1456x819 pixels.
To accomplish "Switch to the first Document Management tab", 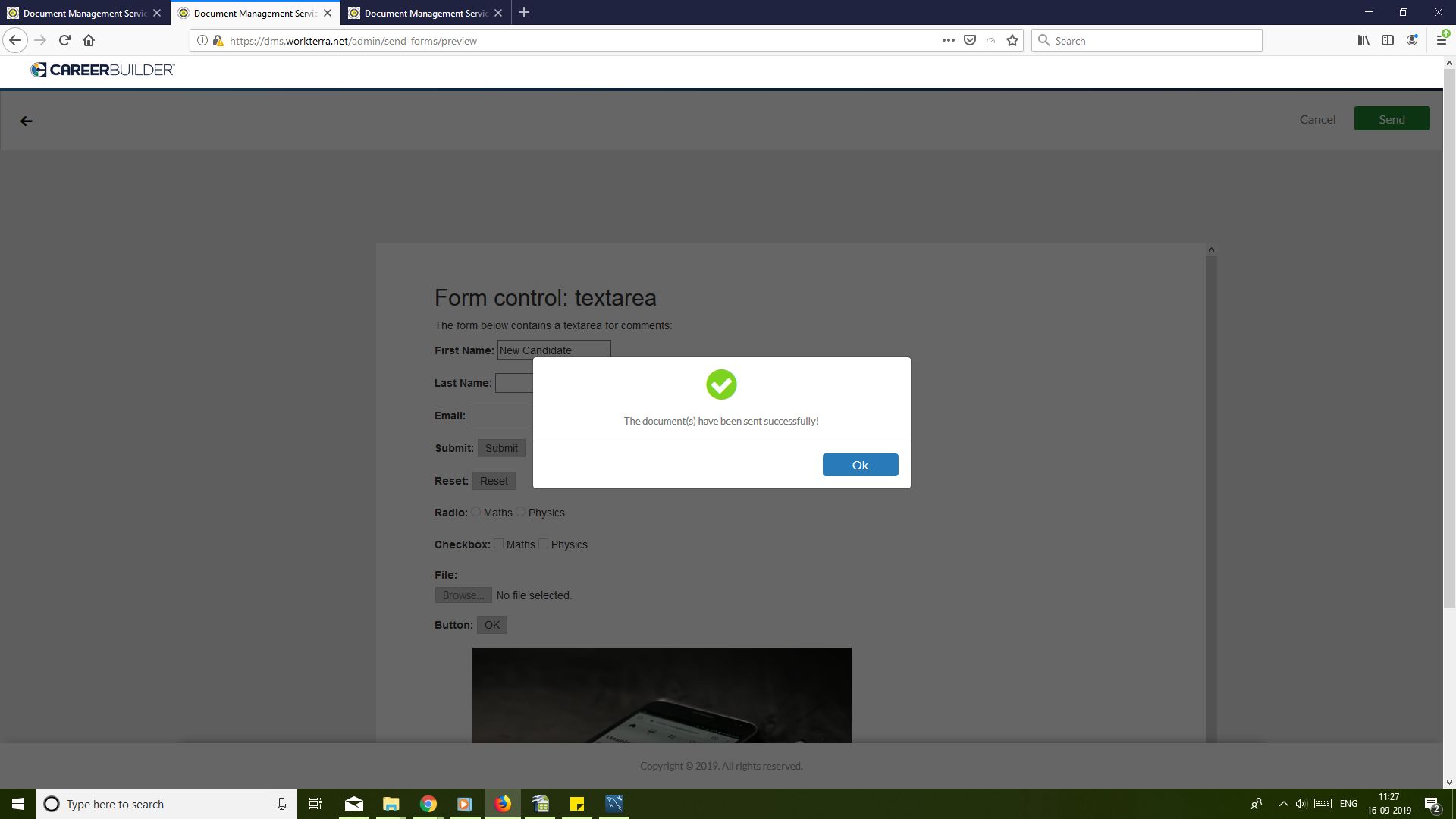I will (83, 13).
